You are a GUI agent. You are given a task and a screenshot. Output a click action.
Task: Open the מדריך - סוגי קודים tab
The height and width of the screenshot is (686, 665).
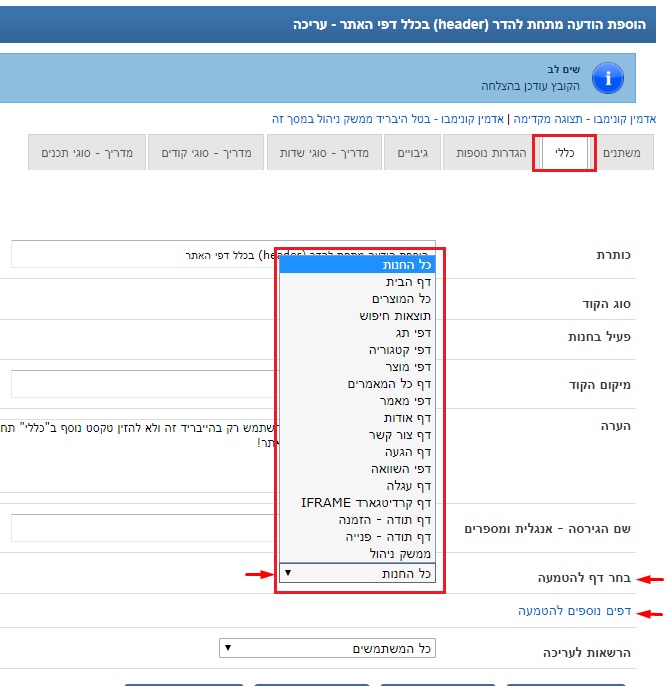click(206, 153)
